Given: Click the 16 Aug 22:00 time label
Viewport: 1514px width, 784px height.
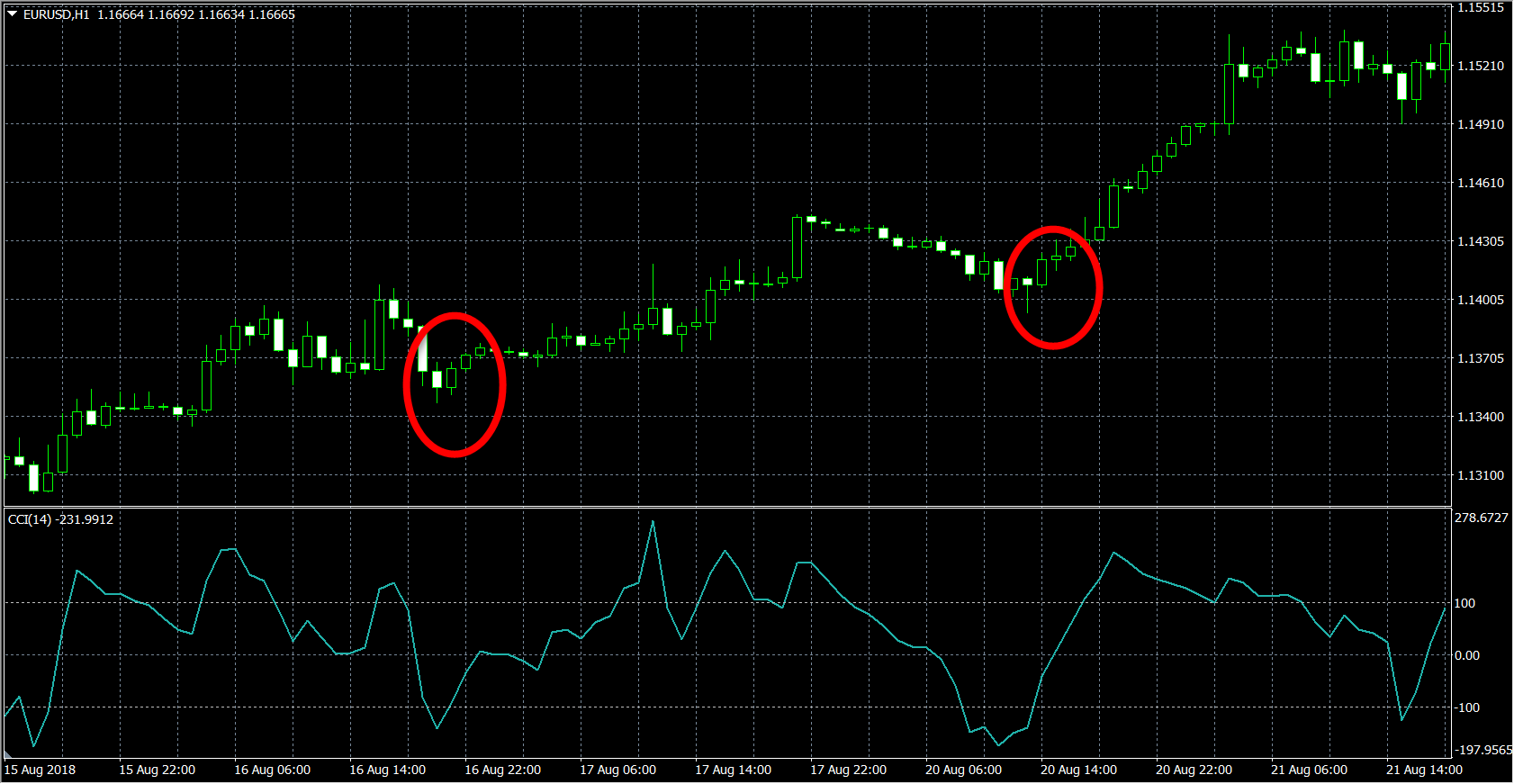Looking at the screenshot, I should [x=502, y=770].
